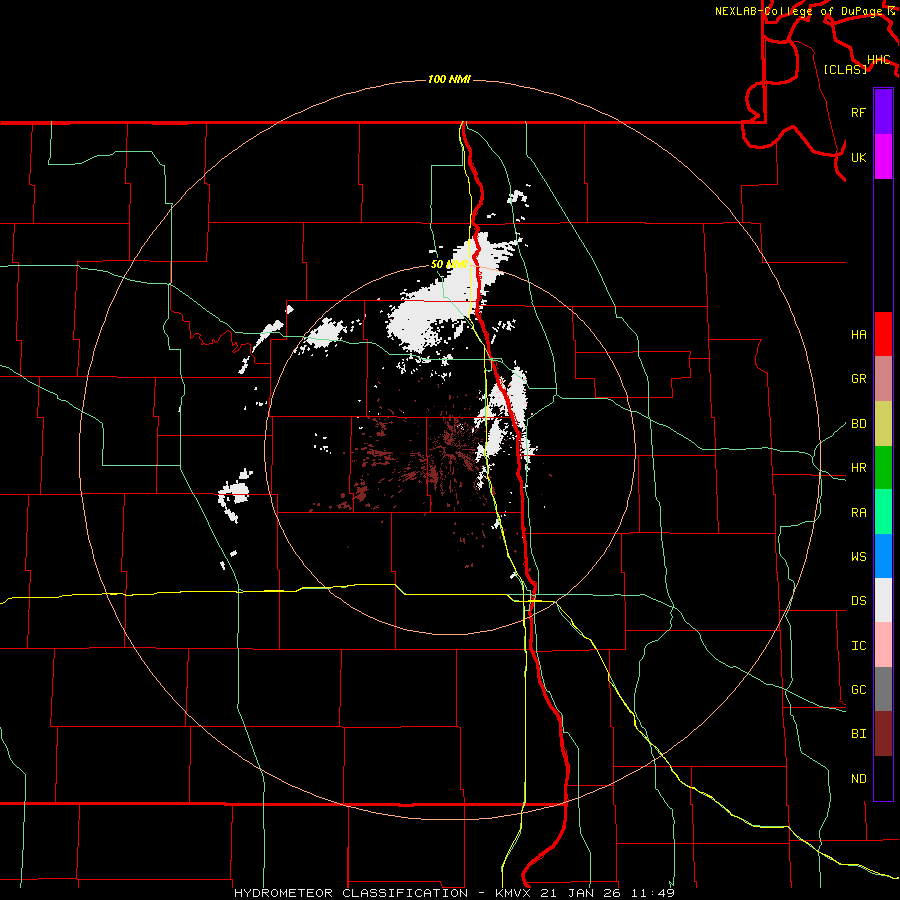Click the UK magenta legend swatch
Viewport: 900px width, 900px height.
(883, 157)
